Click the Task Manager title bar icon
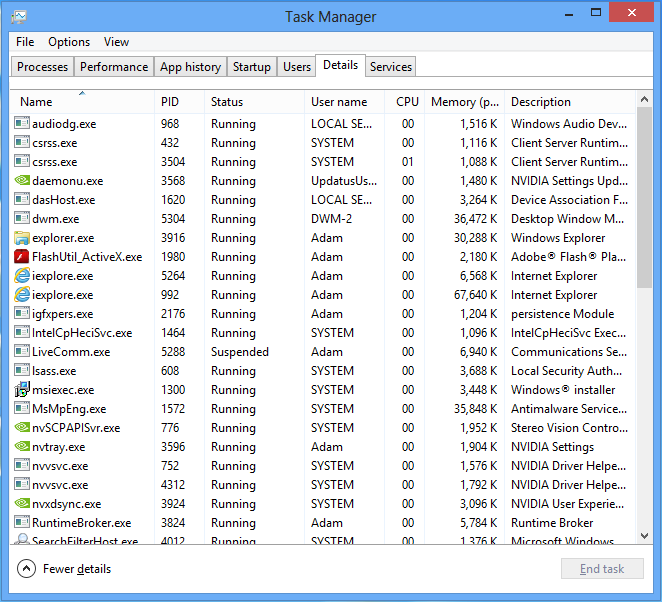 point(19,17)
